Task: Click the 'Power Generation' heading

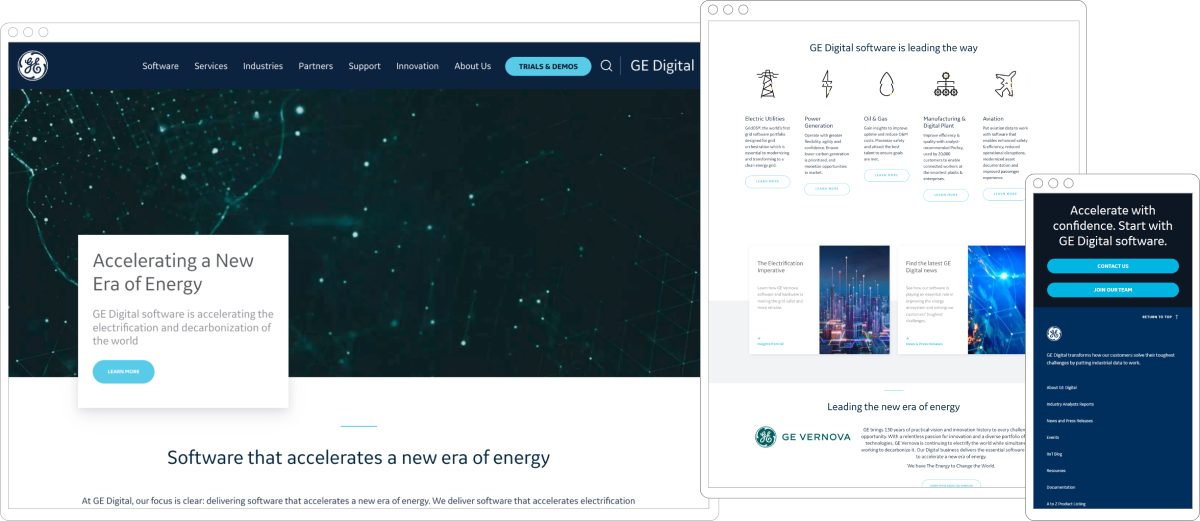Action: 819,122
